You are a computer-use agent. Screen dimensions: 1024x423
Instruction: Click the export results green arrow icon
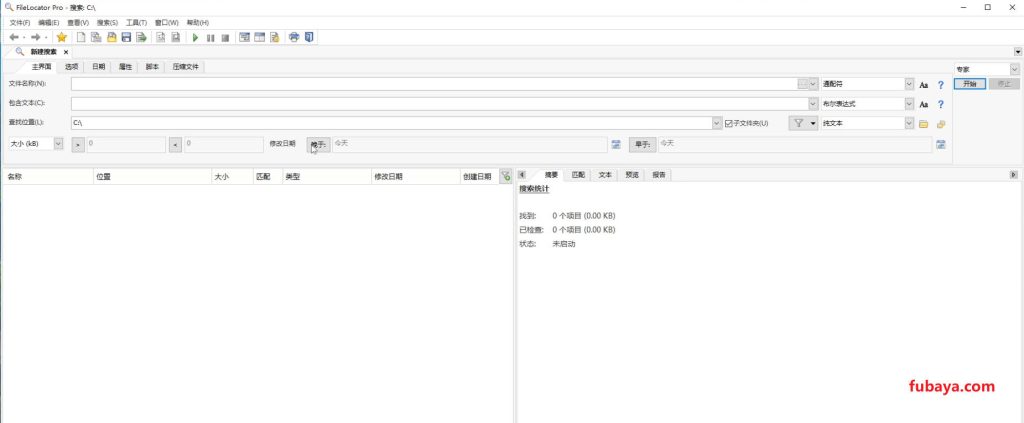coord(141,37)
